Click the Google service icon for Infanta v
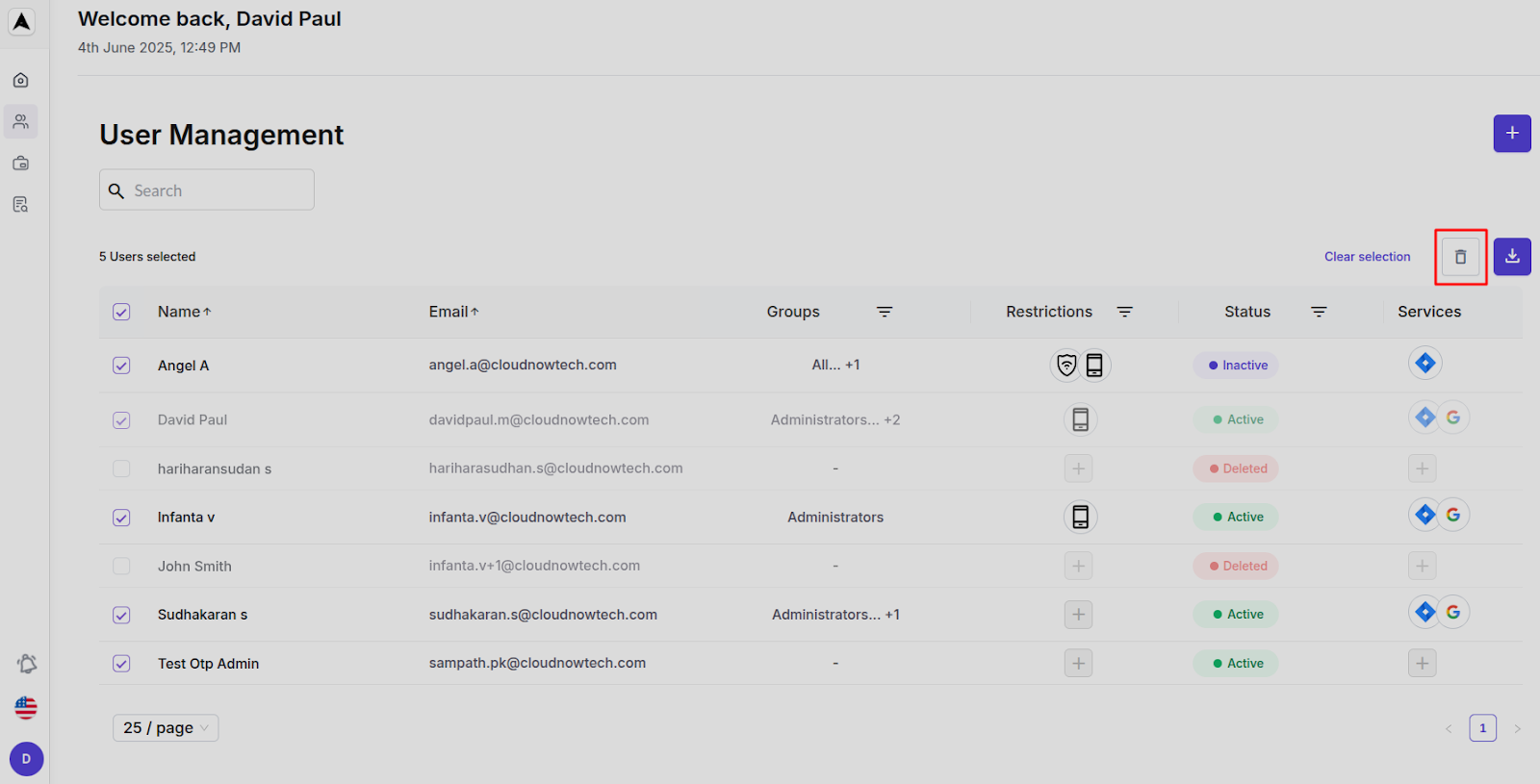 click(x=1453, y=515)
